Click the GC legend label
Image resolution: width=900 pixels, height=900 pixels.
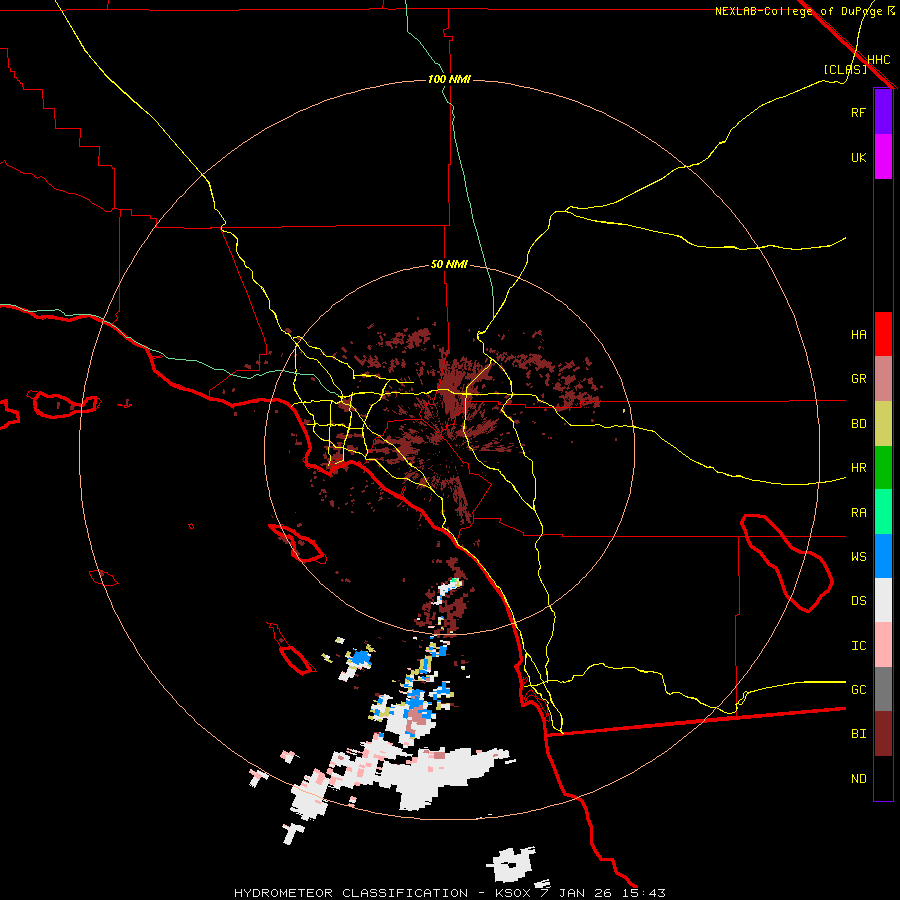click(x=858, y=690)
